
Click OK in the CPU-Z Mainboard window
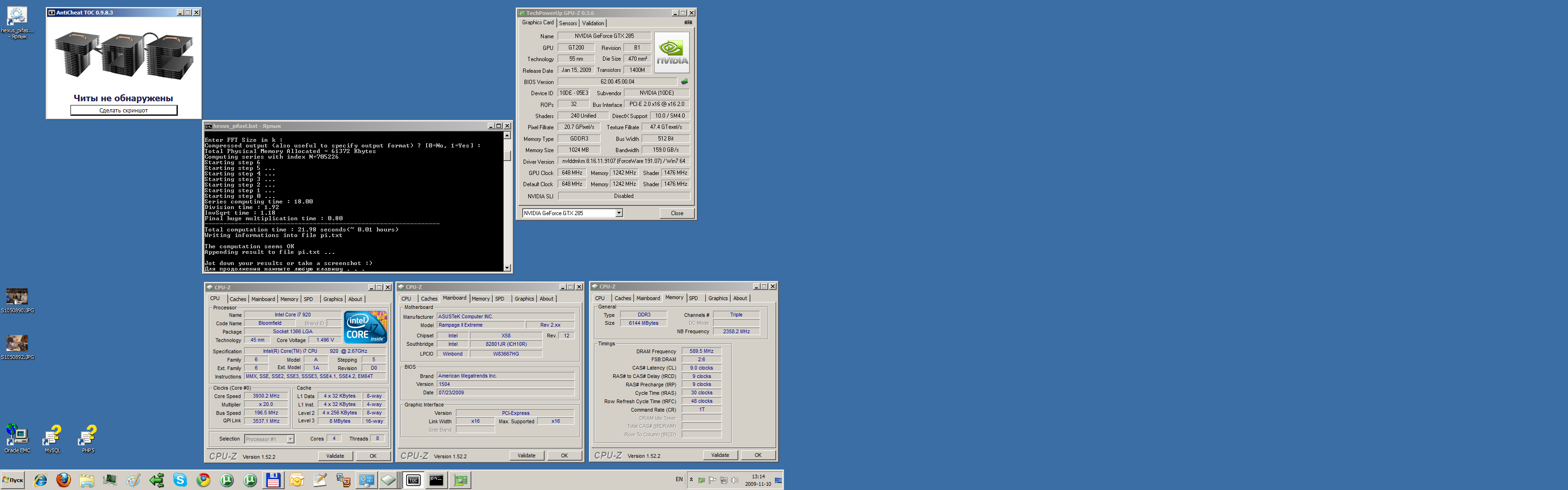[564, 455]
